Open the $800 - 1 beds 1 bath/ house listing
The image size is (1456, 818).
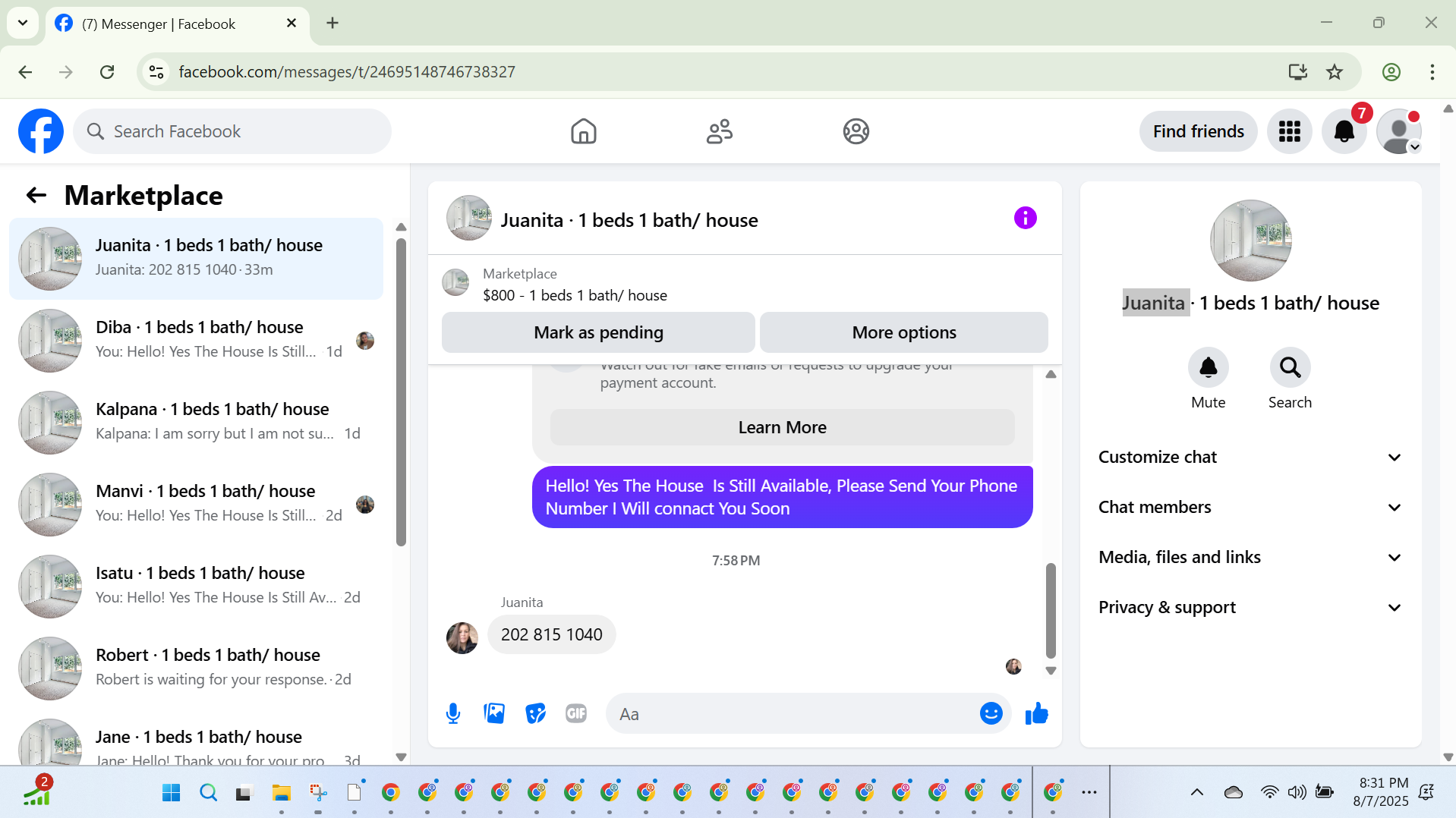pos(575,295)
